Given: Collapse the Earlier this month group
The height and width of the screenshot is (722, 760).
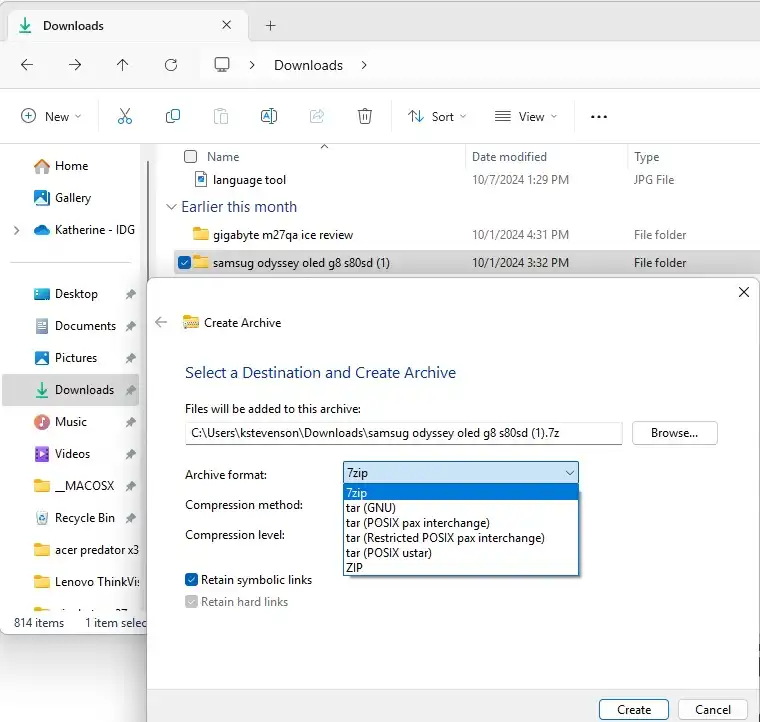Looking at the screenshot, I should (x=171, y=207).
